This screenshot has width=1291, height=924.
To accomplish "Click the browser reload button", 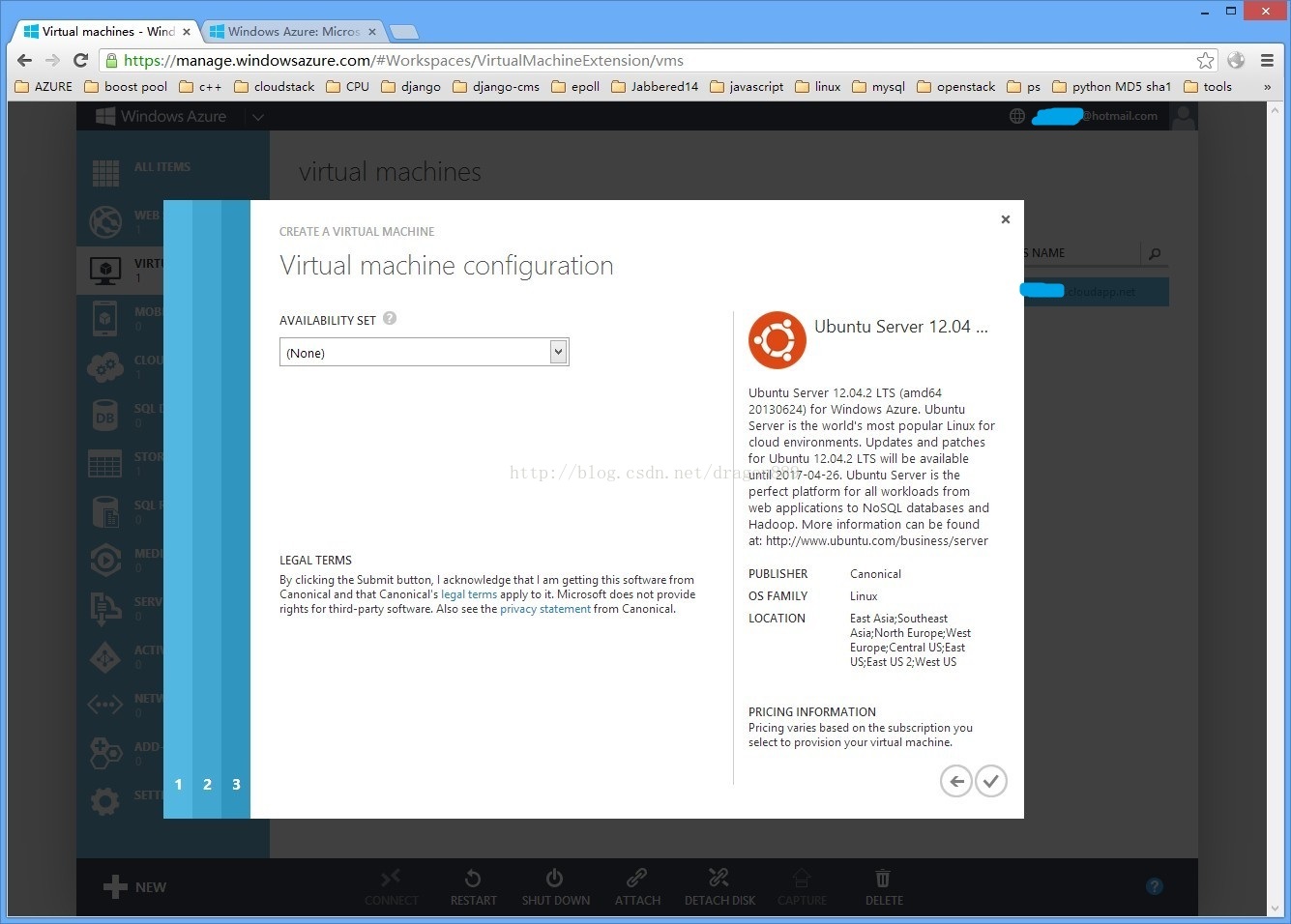I will point(81,60).
